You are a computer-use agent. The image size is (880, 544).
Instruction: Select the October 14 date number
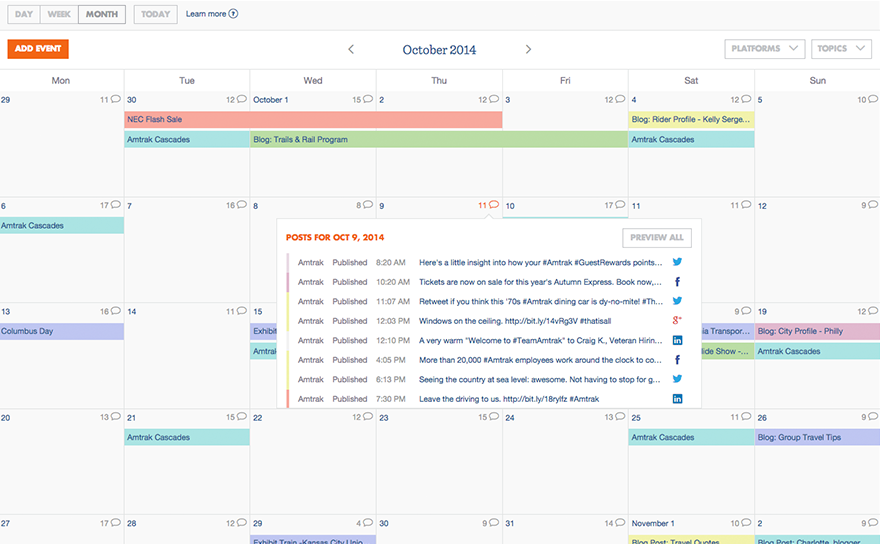[x=131, y=312]
